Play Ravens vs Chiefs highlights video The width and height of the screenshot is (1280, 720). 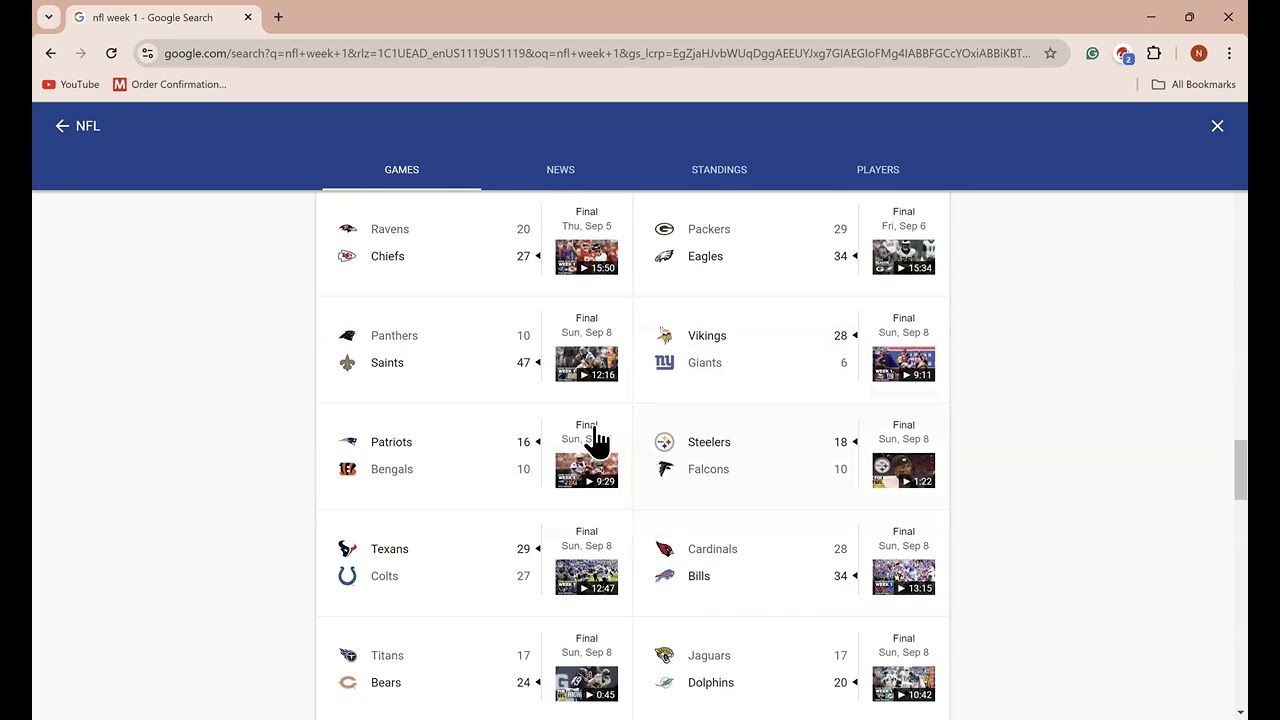tap(587, 257)
